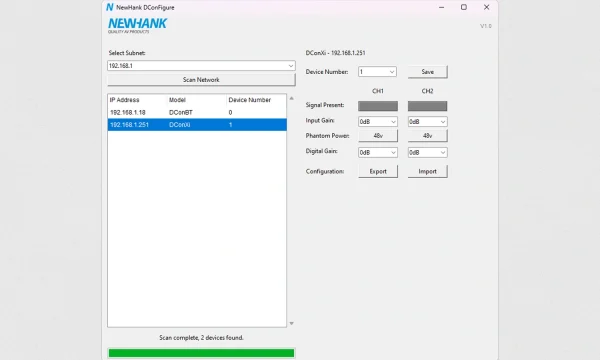Screen dimensions: 600x360
Task: Open the Device Number dropdown
Action: [x=377, y=72]
